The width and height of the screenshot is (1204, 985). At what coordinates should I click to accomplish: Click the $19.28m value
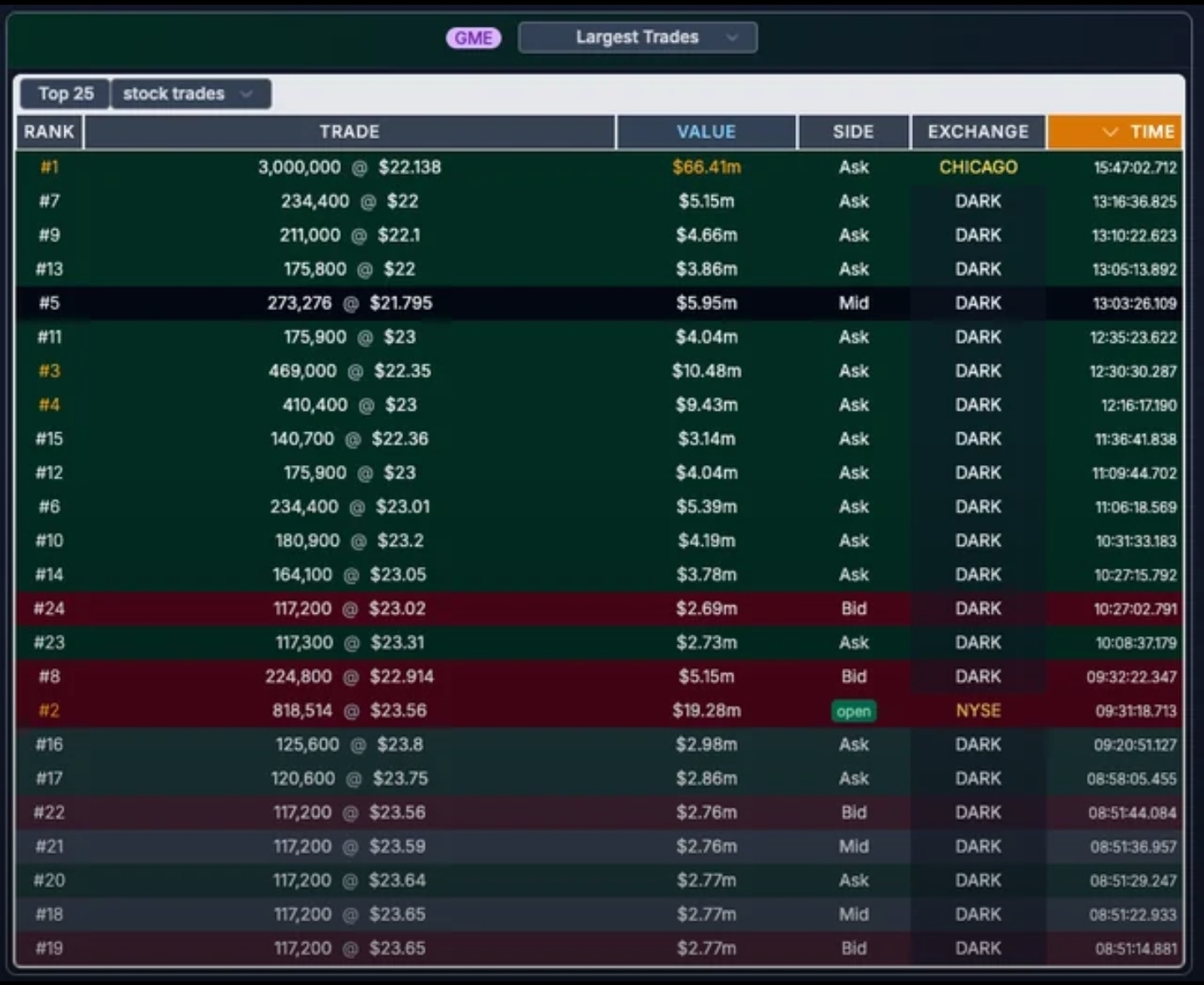707,711
